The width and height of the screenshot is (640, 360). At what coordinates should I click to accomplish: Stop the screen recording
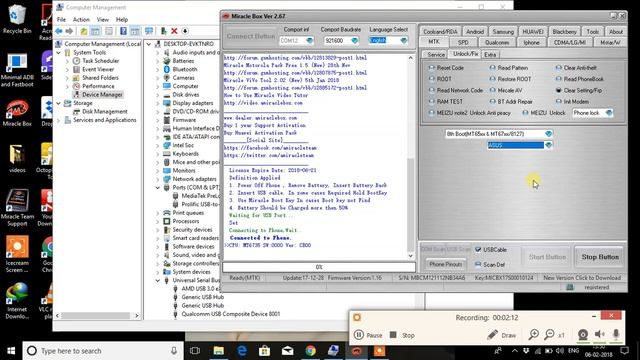(x=402, y=335)
